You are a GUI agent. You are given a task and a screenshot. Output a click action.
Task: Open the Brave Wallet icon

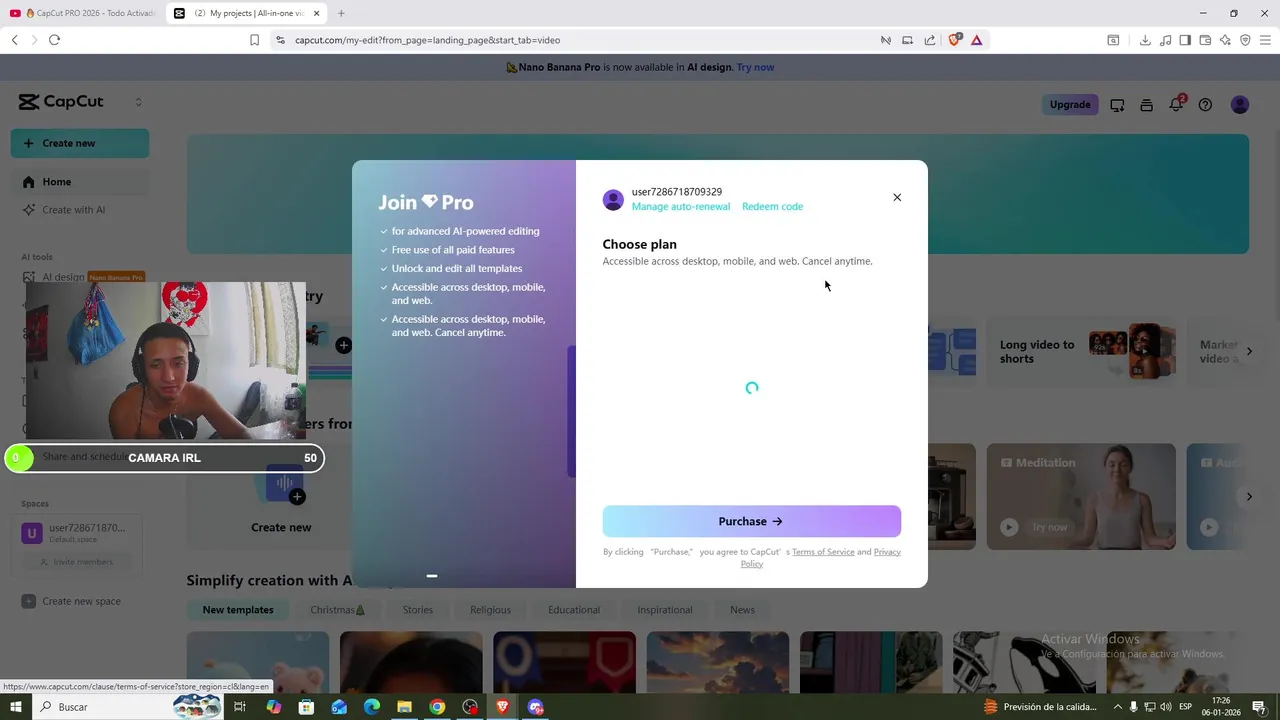click(1205, 40)
